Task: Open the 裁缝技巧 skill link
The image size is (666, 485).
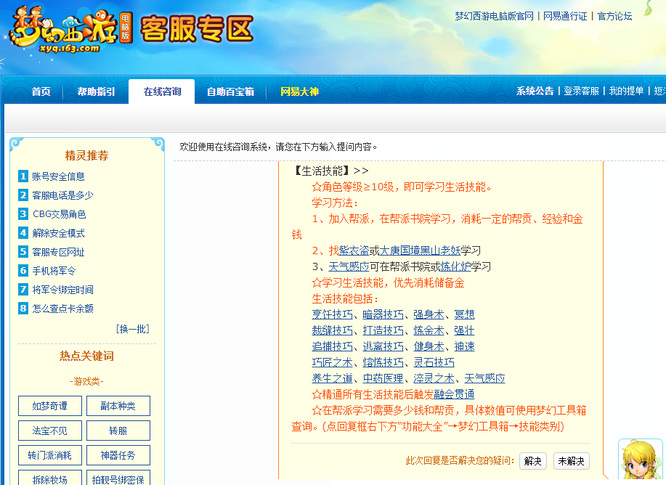Action: (x=332, y=330)
